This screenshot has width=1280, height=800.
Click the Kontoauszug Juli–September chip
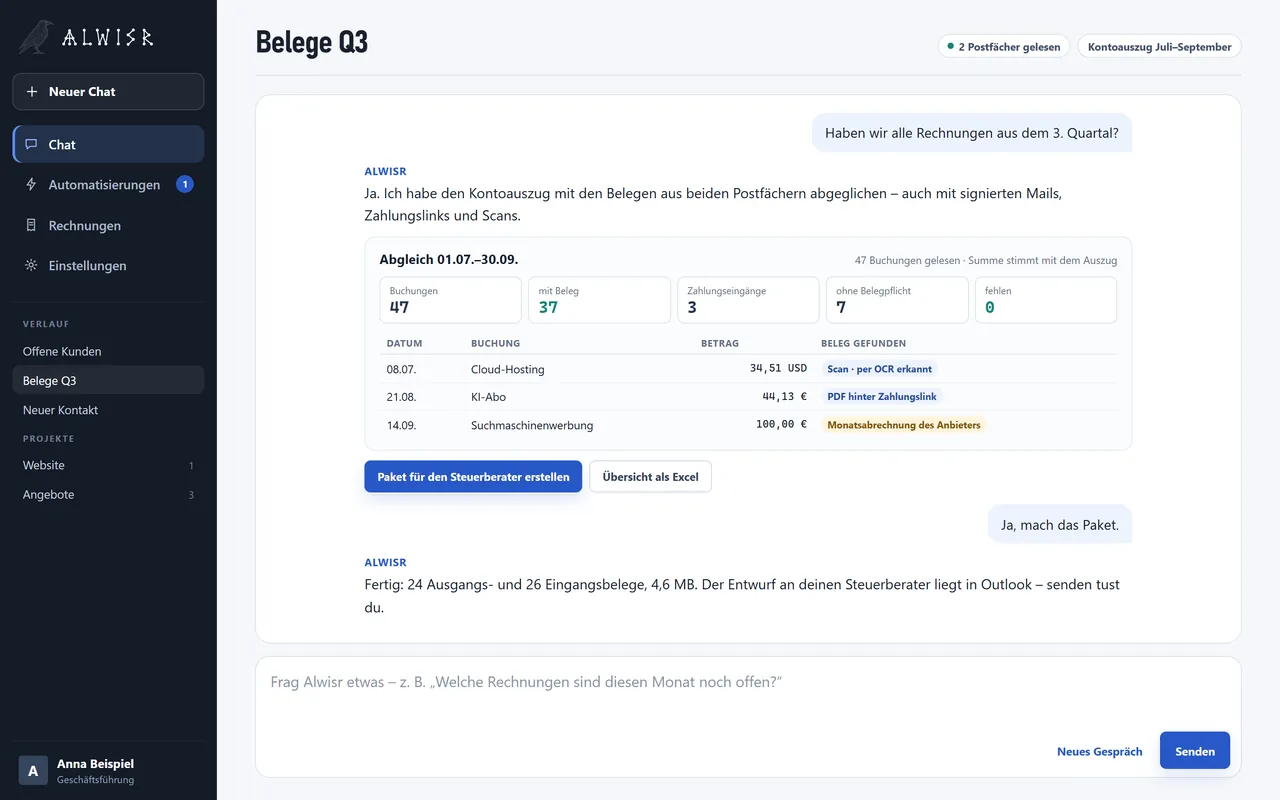(1159, 47)
